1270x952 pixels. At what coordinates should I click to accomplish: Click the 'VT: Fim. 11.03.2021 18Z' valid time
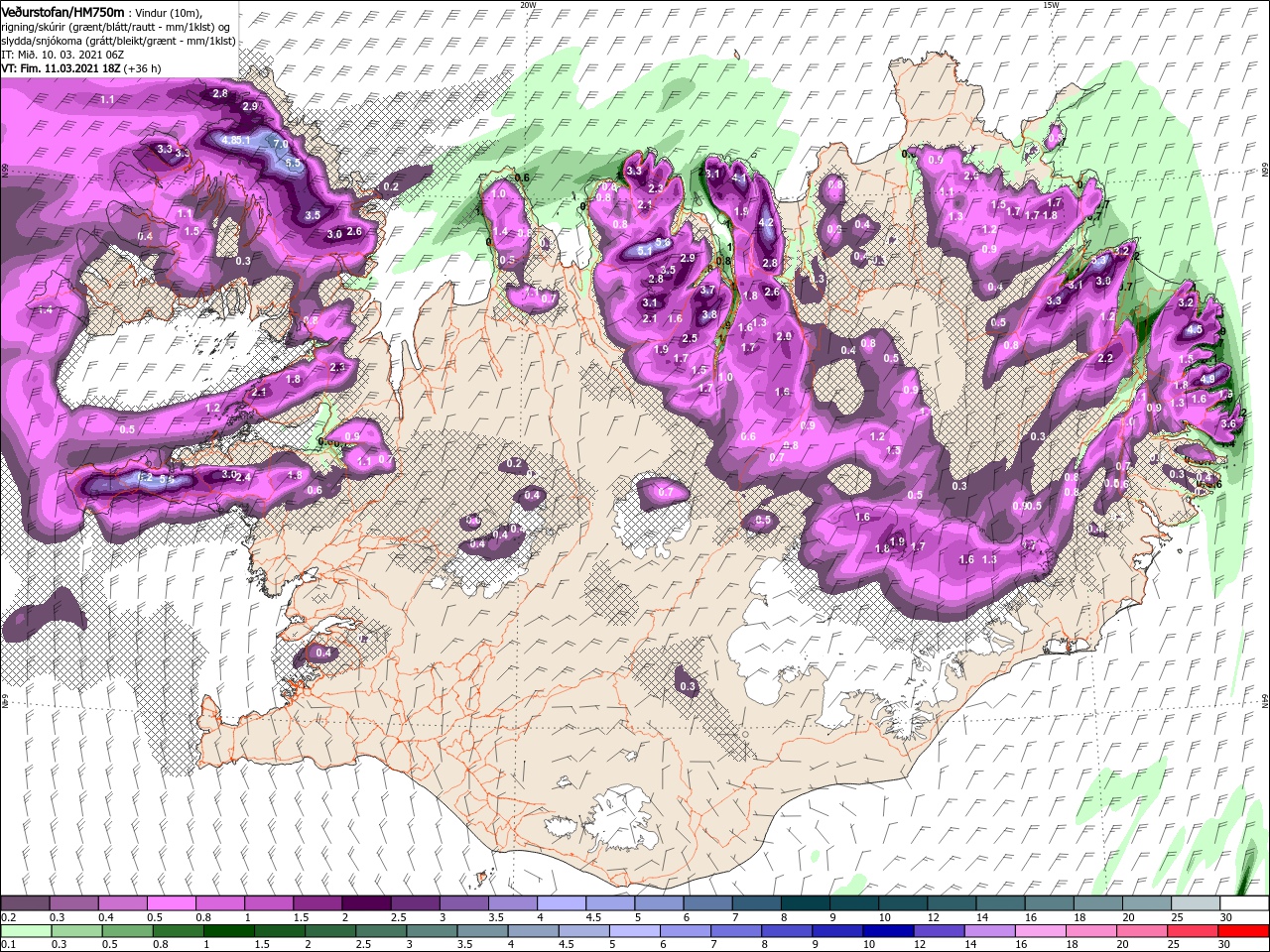click(x=62, y=68)
